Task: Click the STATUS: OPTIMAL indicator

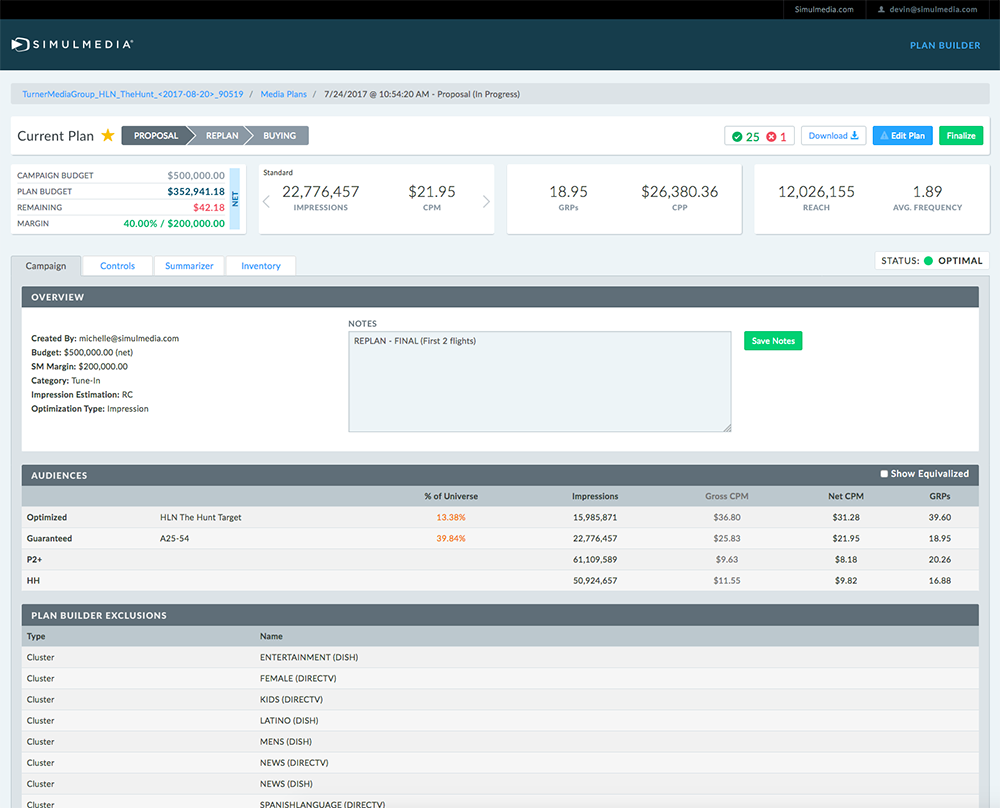Action: click(x=931, y=260)
